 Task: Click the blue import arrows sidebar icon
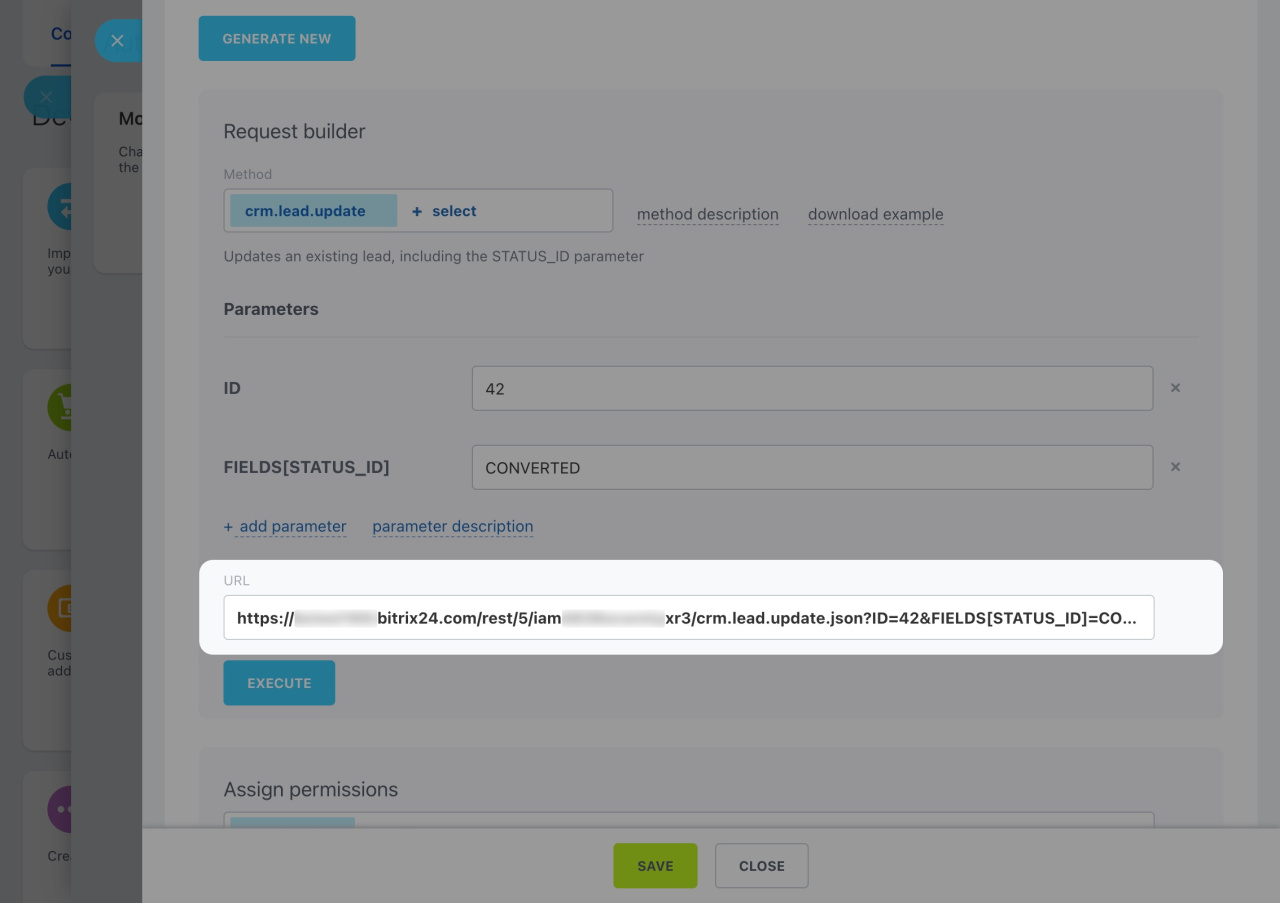point(60,207)
